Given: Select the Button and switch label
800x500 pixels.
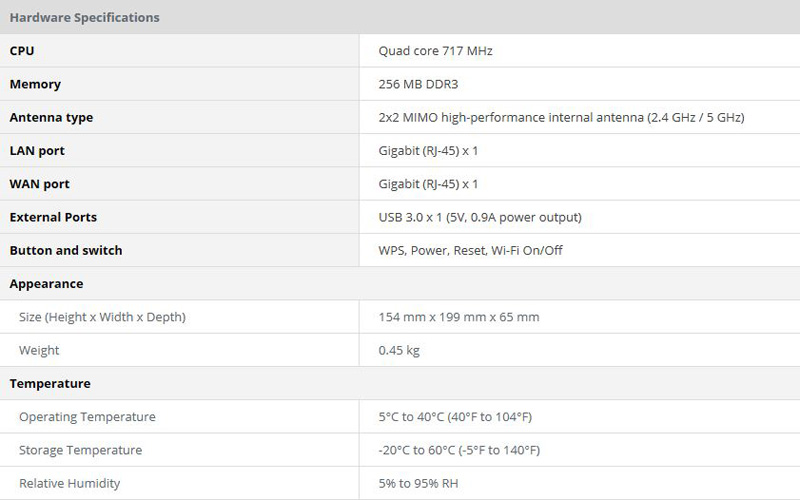Looking at the screenshot, I should click(65, 250).
